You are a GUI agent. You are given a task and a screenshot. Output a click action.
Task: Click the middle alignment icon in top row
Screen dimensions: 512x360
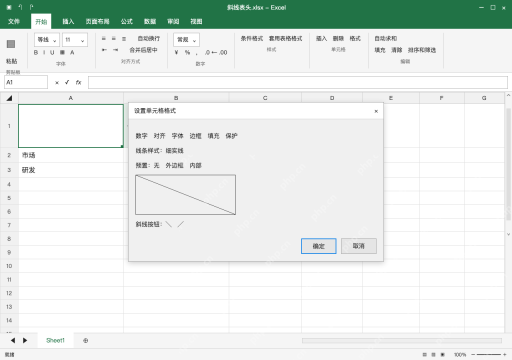114,39
